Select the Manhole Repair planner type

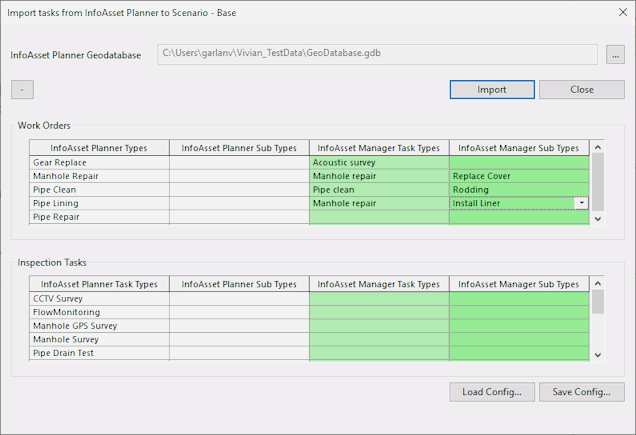click(99, 176)
